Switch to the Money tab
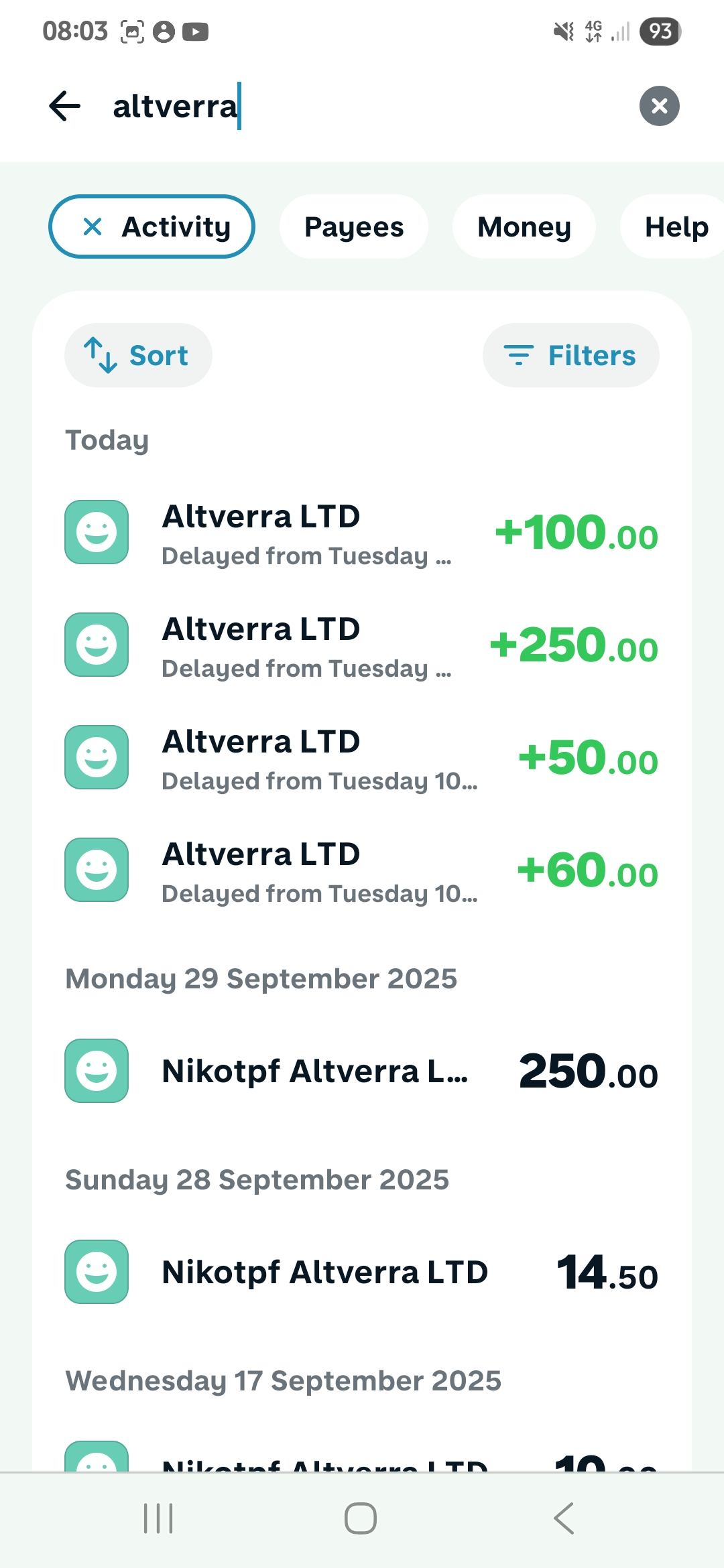Viewport: 724px width, 1568px height. (x=524, y=227)
